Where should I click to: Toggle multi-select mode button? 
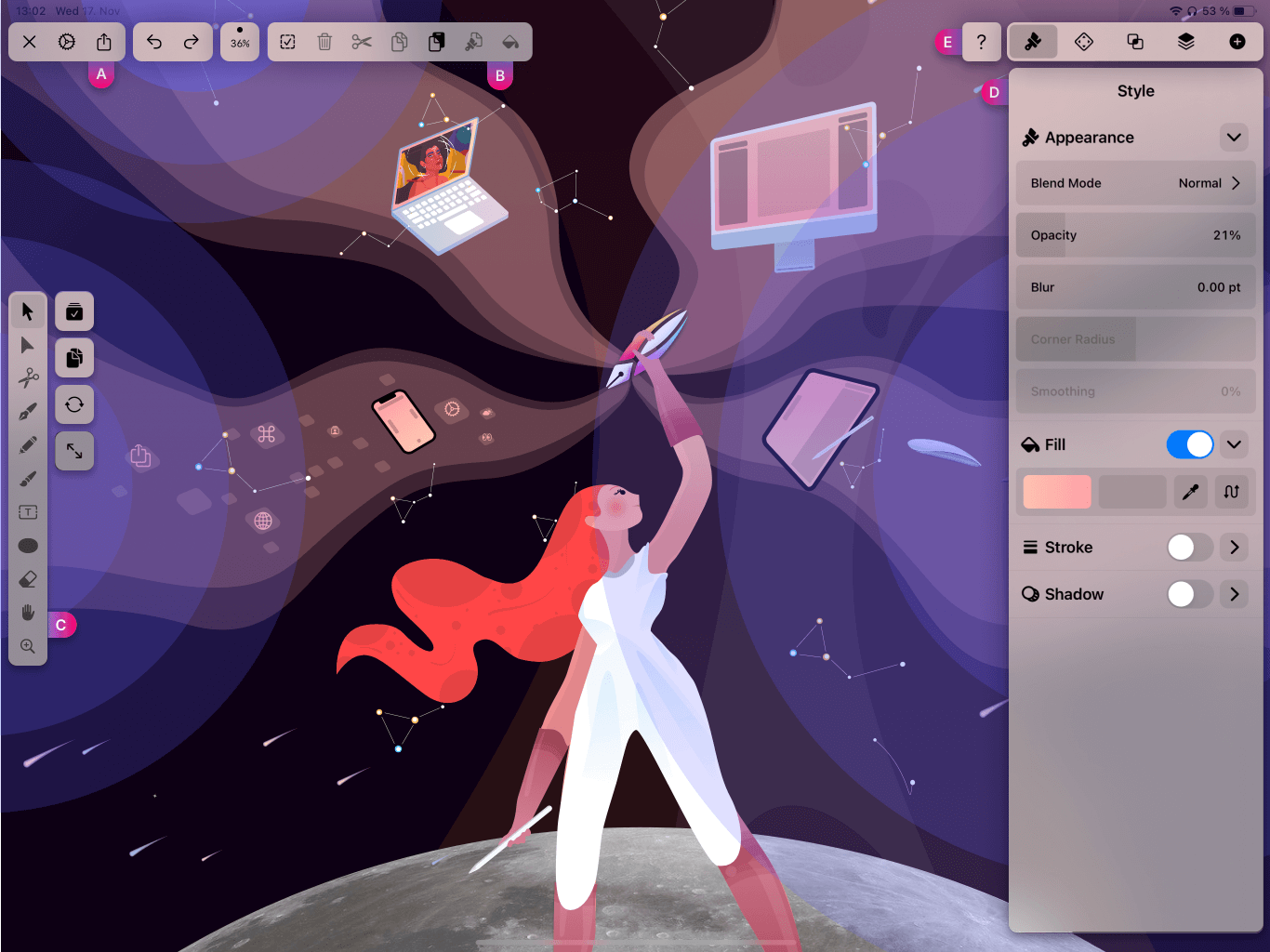point(74,312)
